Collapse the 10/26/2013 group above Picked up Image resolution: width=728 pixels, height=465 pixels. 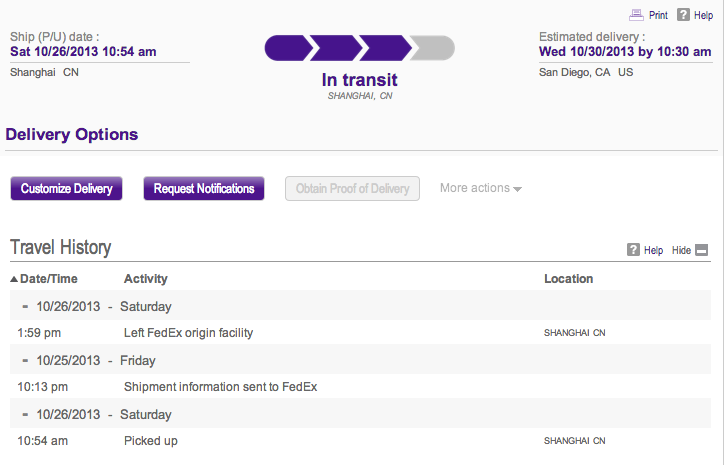coord(25,414)
